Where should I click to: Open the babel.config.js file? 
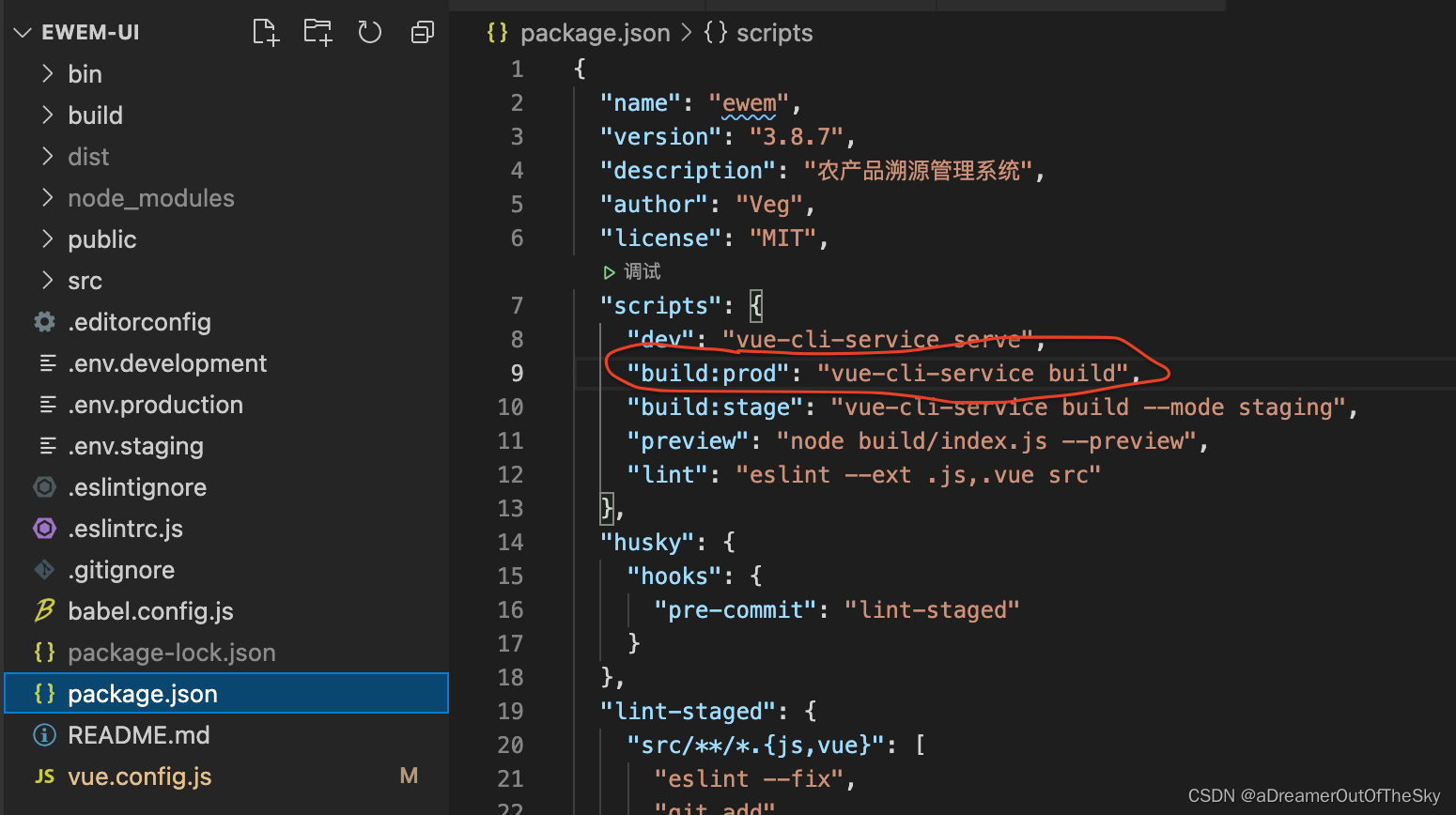coord(150,611)
